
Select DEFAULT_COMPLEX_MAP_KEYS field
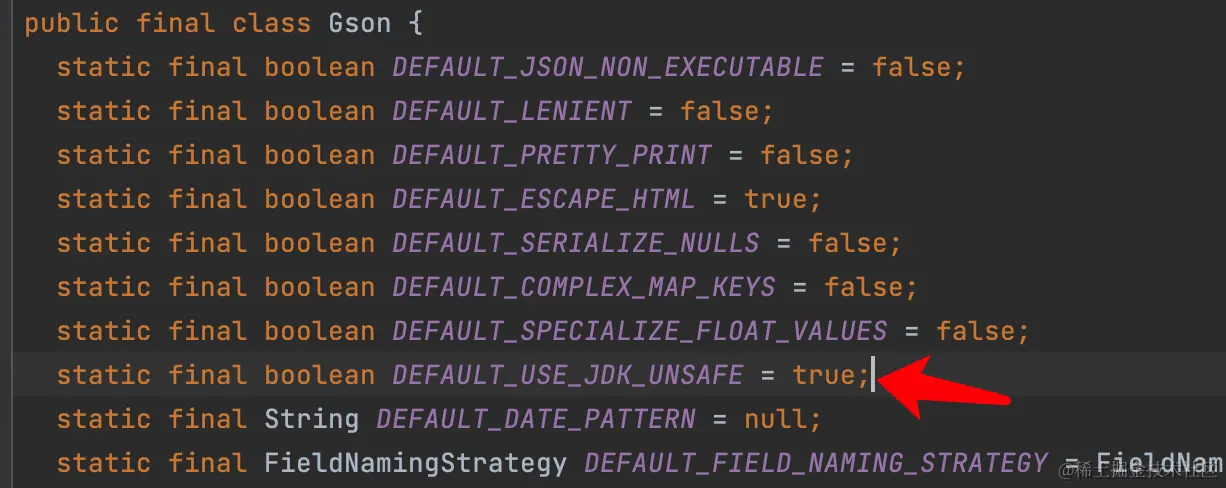(584, 287)
